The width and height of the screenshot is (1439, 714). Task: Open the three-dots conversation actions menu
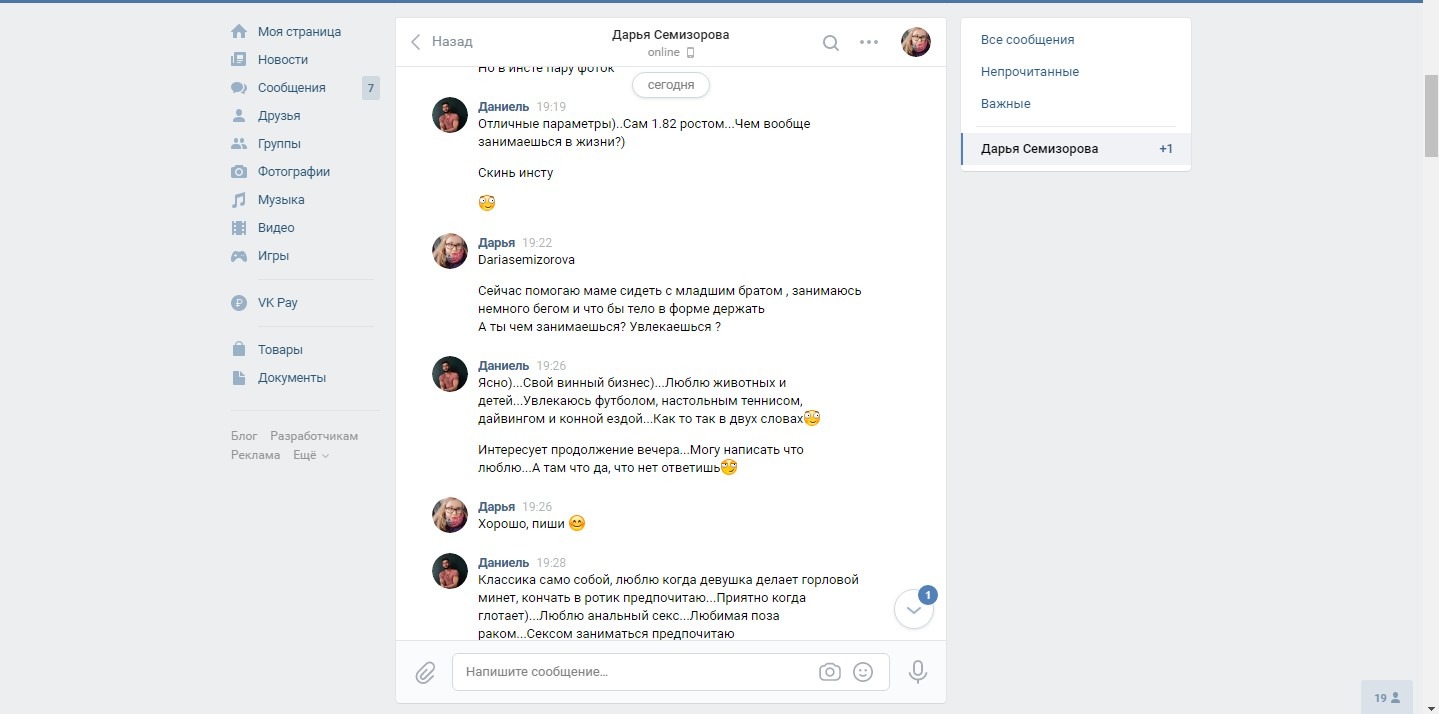point(869,42)
